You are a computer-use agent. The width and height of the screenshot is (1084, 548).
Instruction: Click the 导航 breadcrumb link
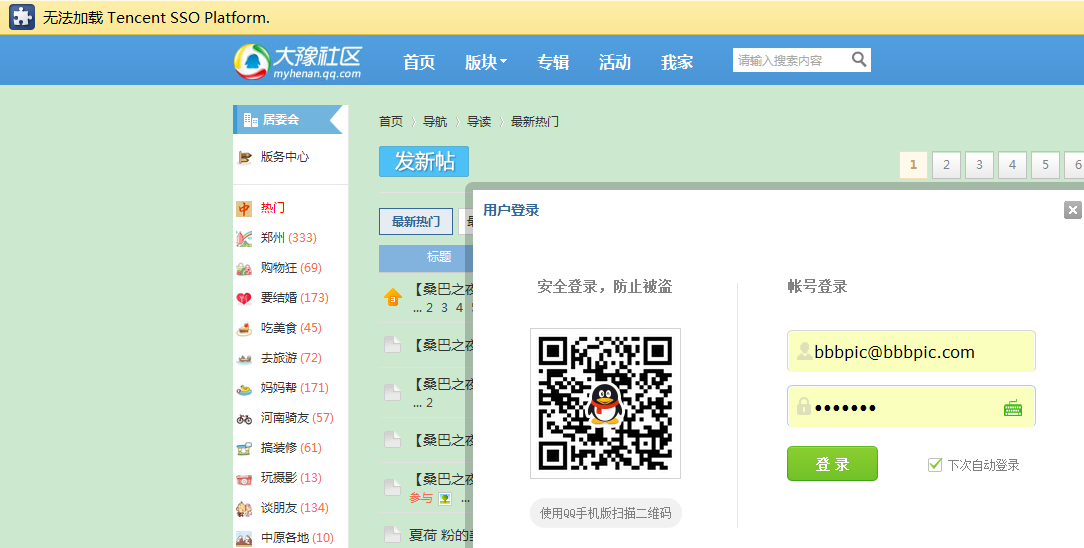tap(435, 122)
